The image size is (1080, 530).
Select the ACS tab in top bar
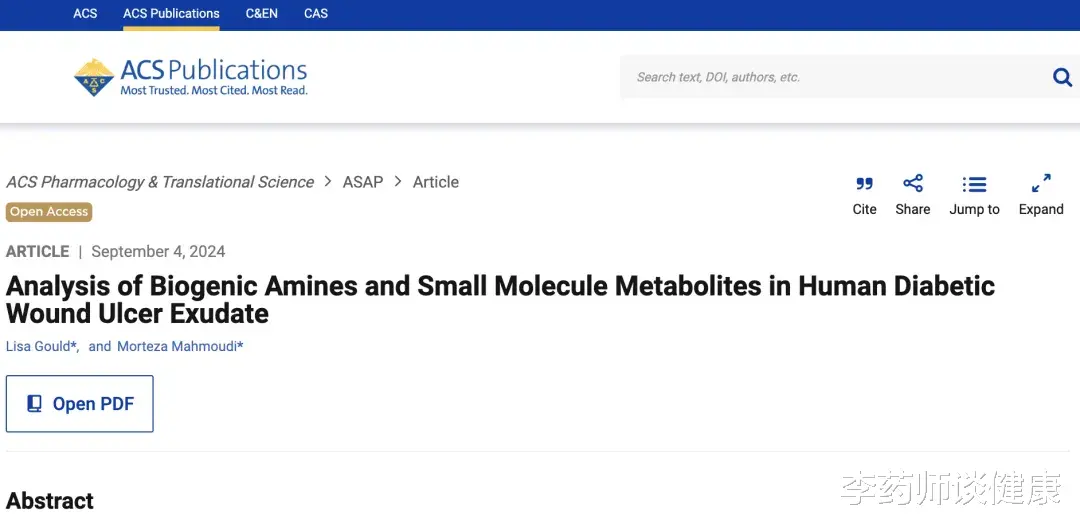point(85,13)
